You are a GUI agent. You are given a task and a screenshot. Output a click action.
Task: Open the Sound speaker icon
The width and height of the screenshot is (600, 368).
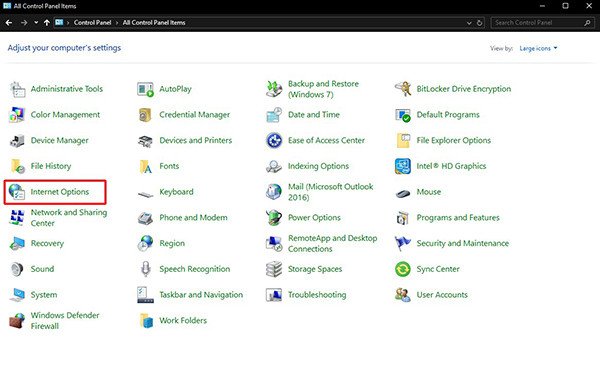(17, 269)
